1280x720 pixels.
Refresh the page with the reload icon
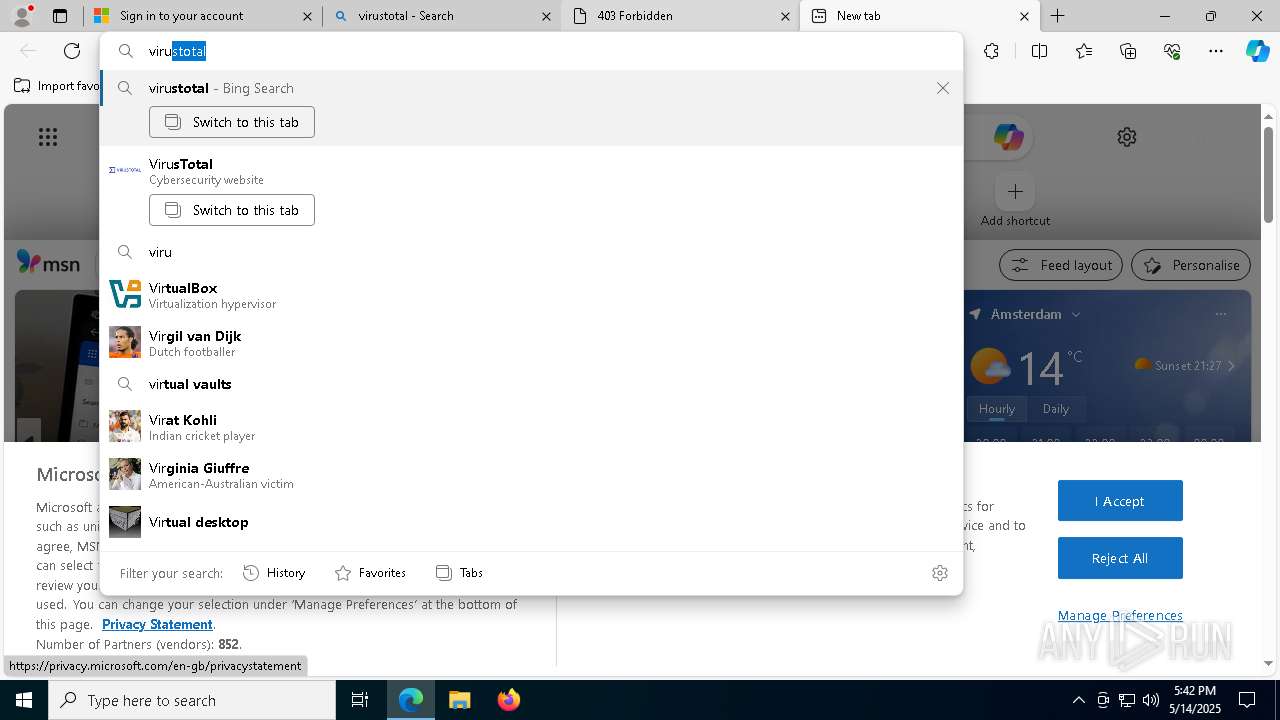72,51
